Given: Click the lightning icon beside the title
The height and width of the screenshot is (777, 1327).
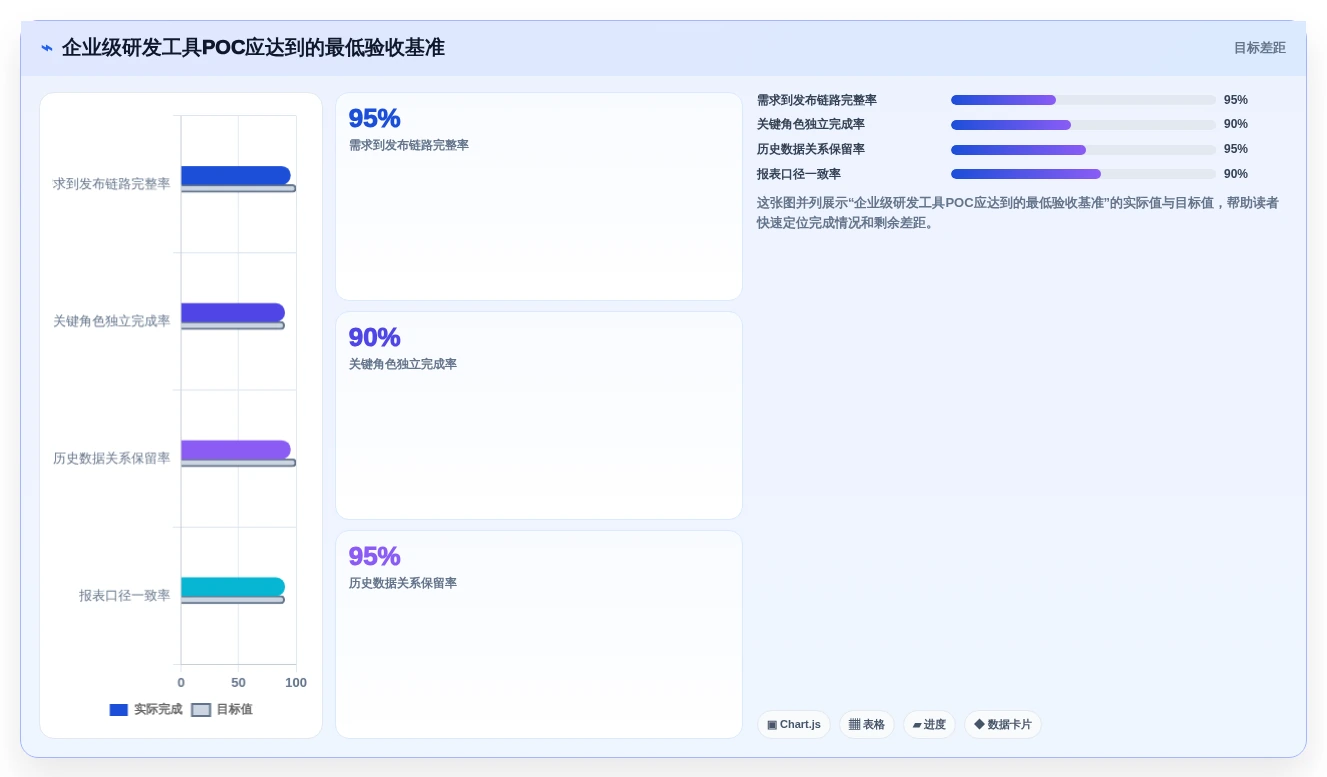Looking at the screenshot, I should pos(47,48).
